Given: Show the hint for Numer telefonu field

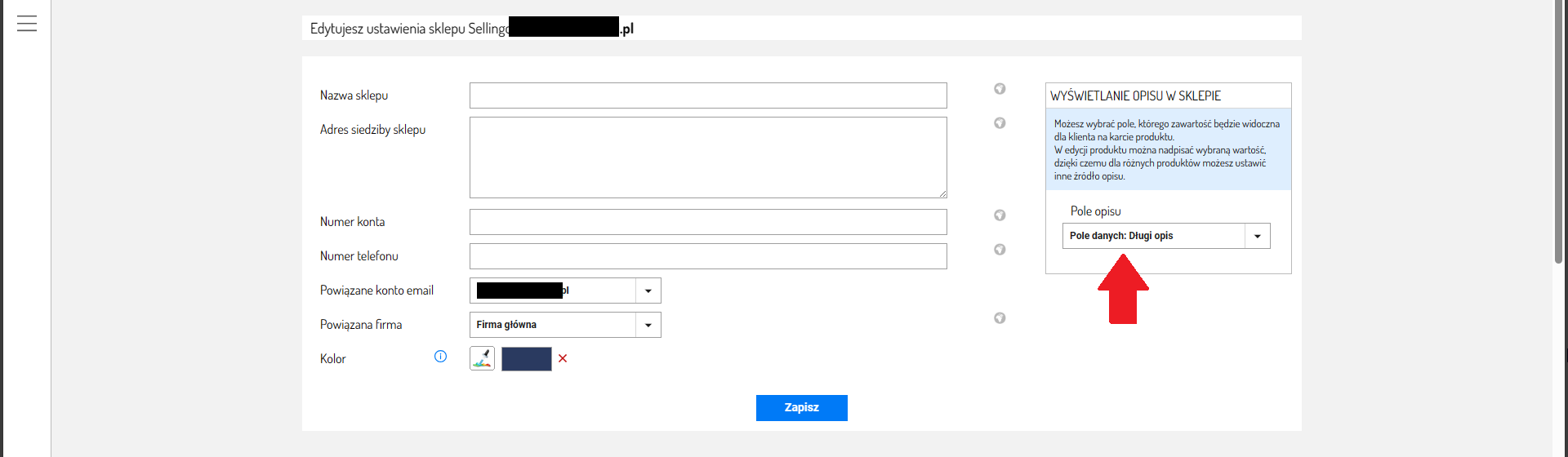Looking at the screenshot, I should [x=1000, y=250].
